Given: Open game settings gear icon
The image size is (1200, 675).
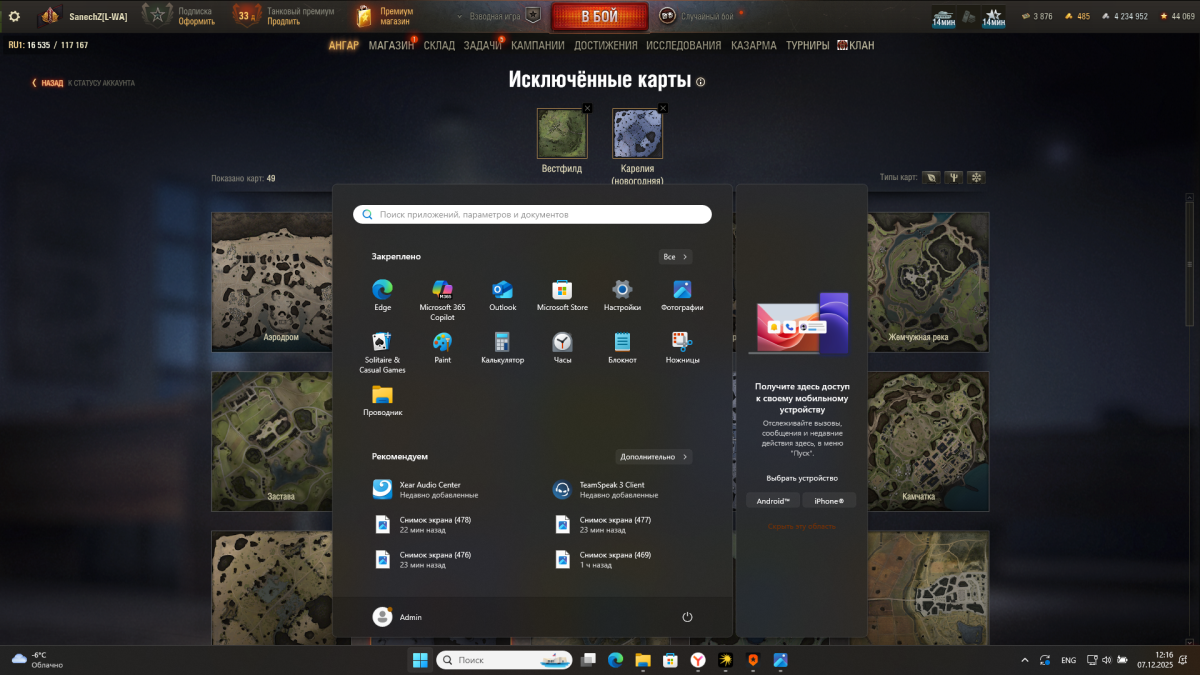Looking at the screenshot, I should coord(14,16).
